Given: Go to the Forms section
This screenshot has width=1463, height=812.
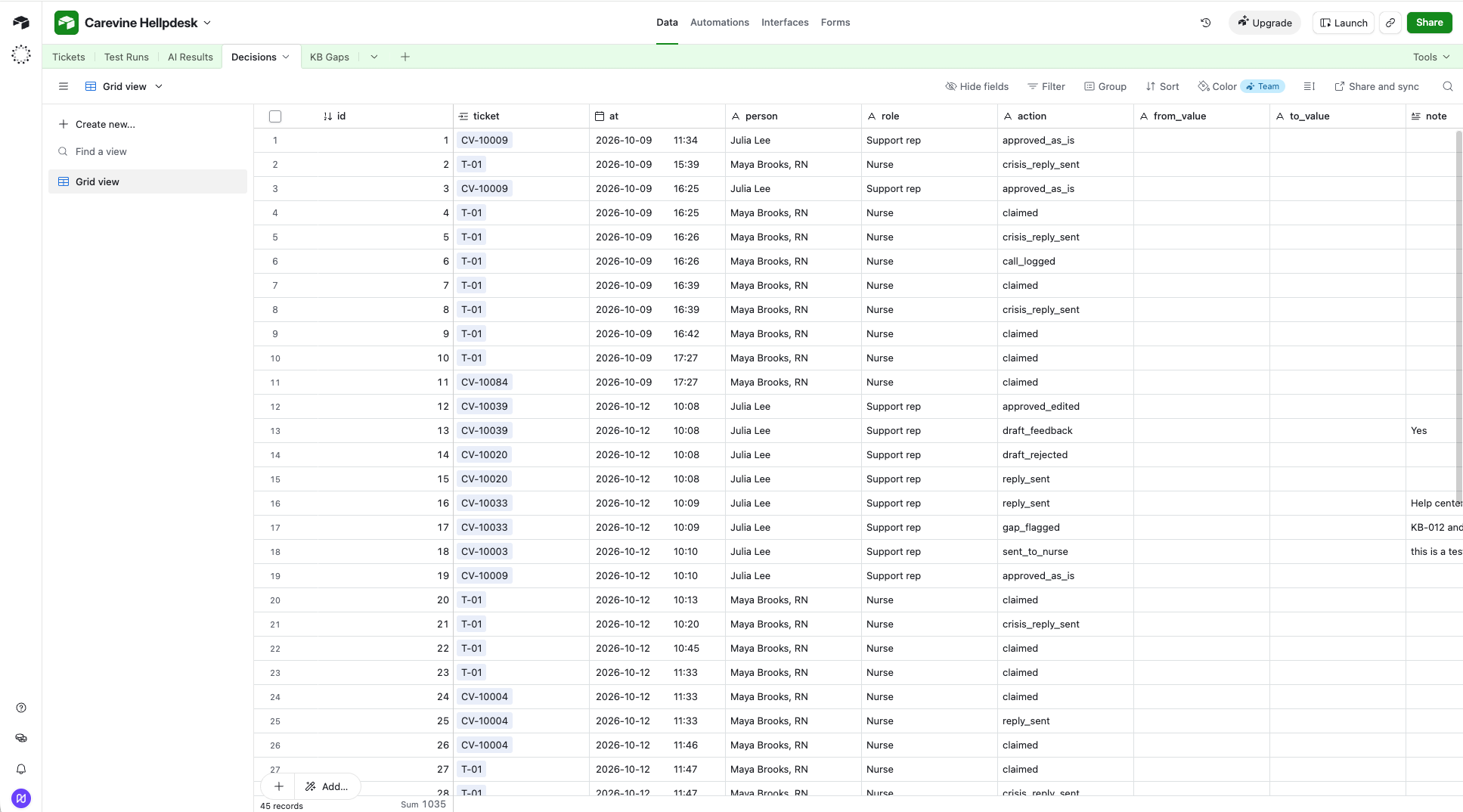Looking at the screenshot, I should (835, 23).
